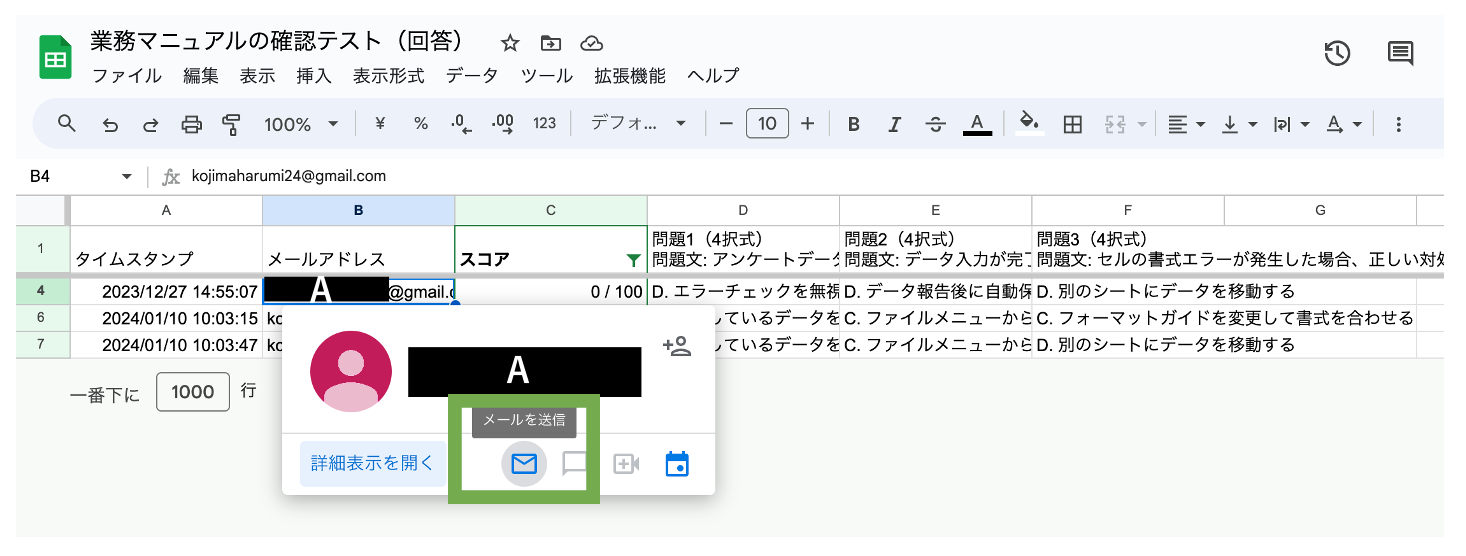Click 詳細表示を開く button in contact card
The height and width of the screenshot is (556, 1466).
373,464
